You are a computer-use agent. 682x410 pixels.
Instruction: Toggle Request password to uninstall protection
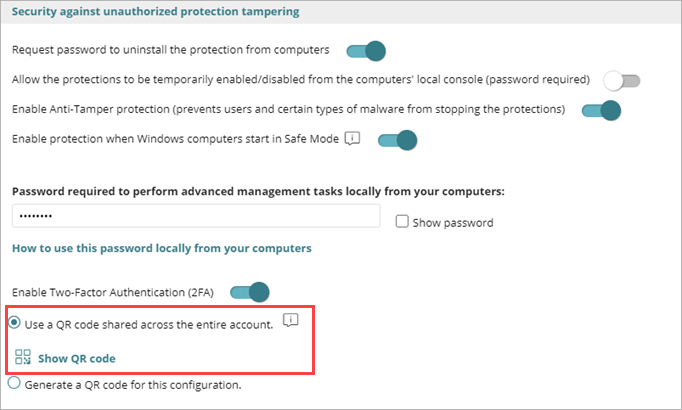(x=365, y=50)
